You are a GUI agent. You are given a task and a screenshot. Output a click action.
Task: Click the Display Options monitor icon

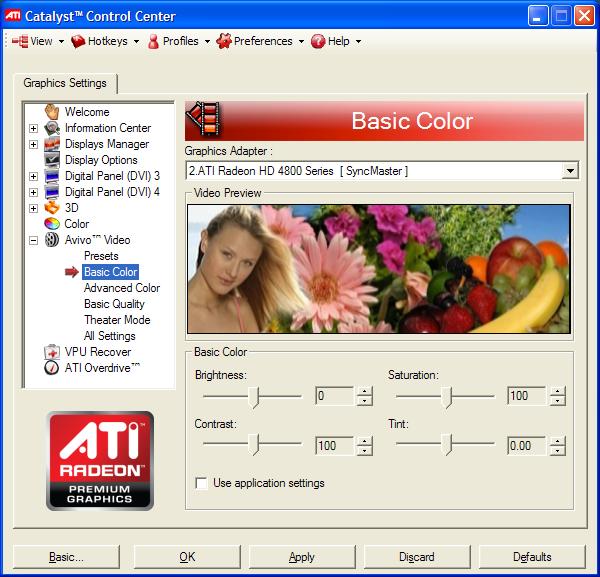52,160
